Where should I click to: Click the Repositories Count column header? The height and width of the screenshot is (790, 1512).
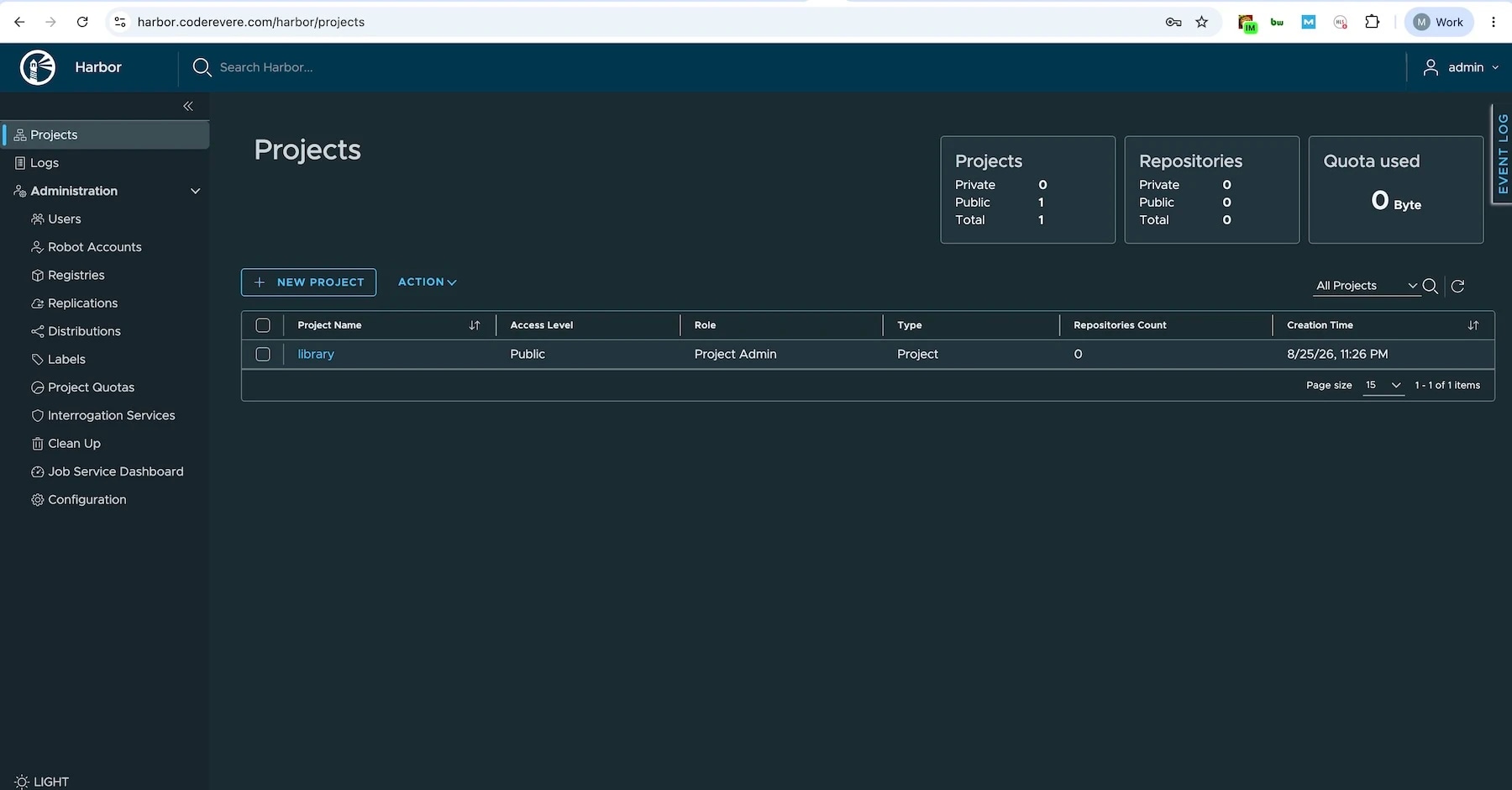1120,325
